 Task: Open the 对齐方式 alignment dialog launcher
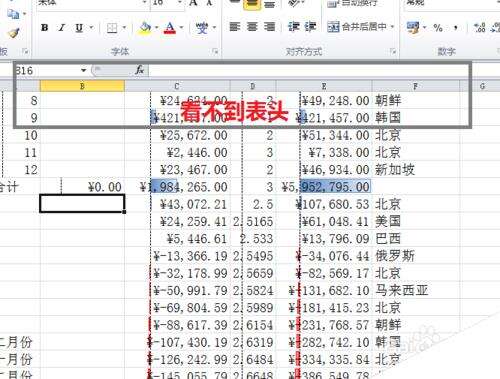pos(393,51)
